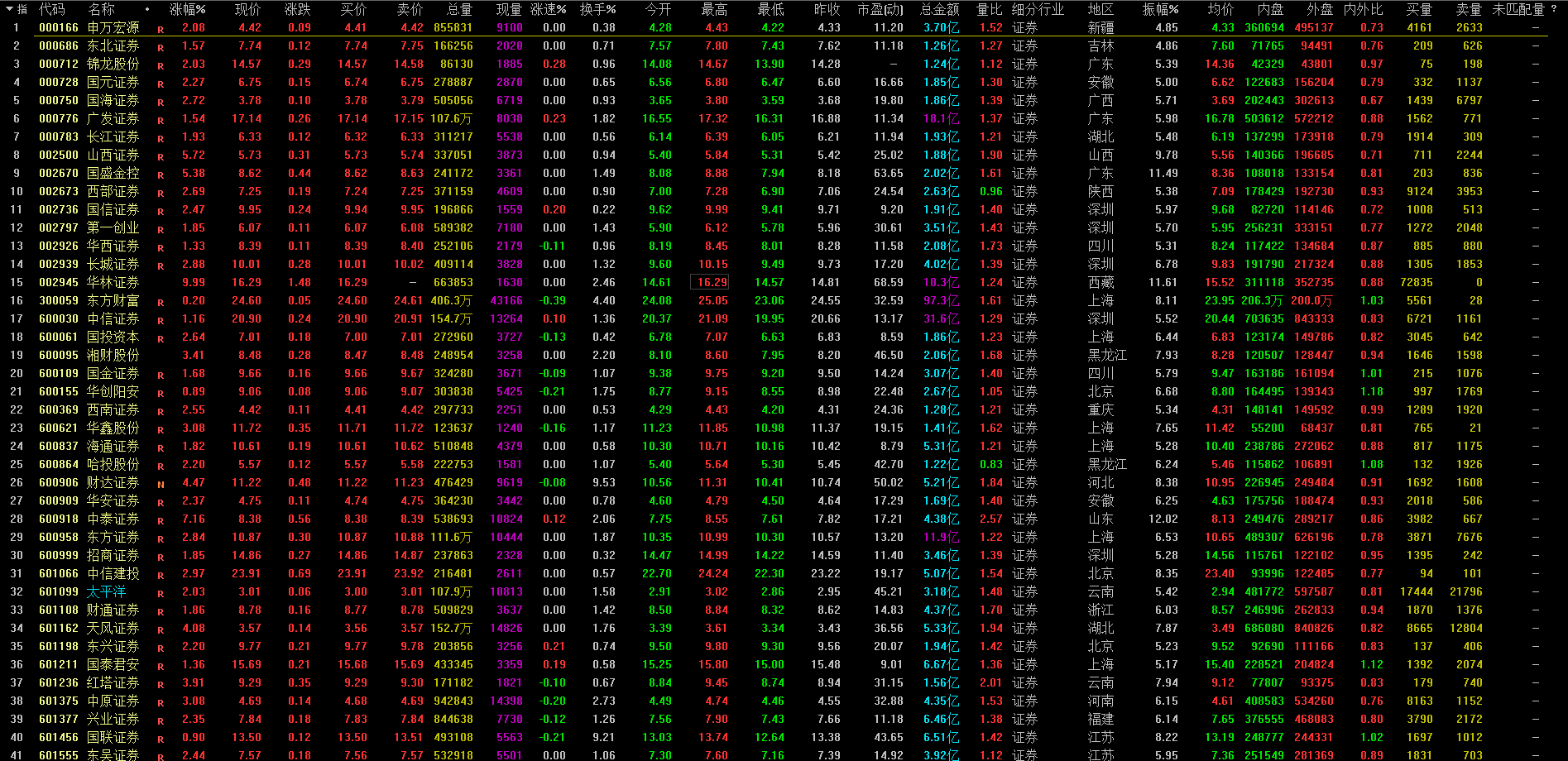
Task: Sort by 名称 column header
Action: click(101, 9)
